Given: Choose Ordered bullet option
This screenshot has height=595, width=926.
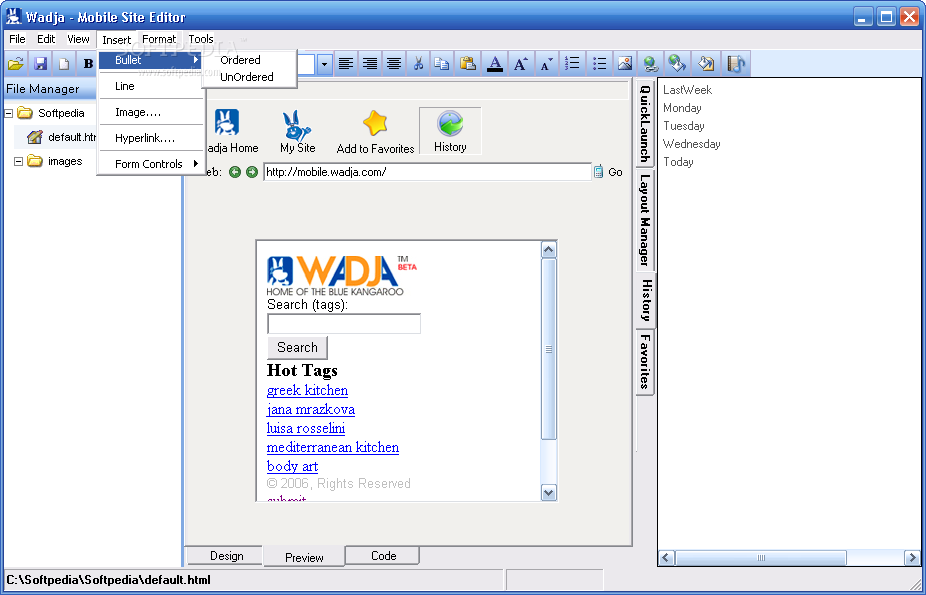Looking at the screenshot, I should coord(240,60).
